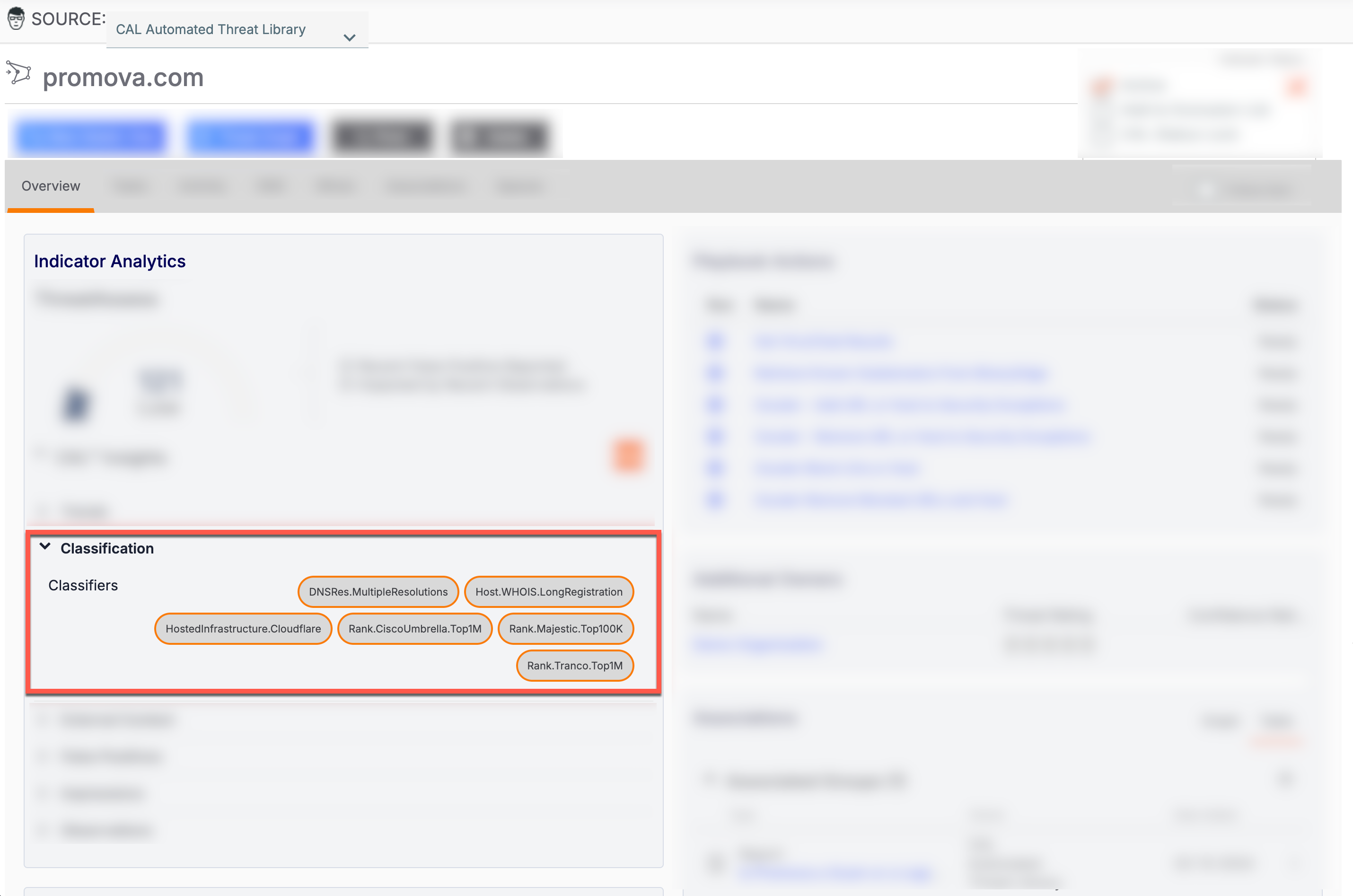
Task: Click the Host.WHOIS.LongRegistration classifier tag
Action: click(548, 591)
